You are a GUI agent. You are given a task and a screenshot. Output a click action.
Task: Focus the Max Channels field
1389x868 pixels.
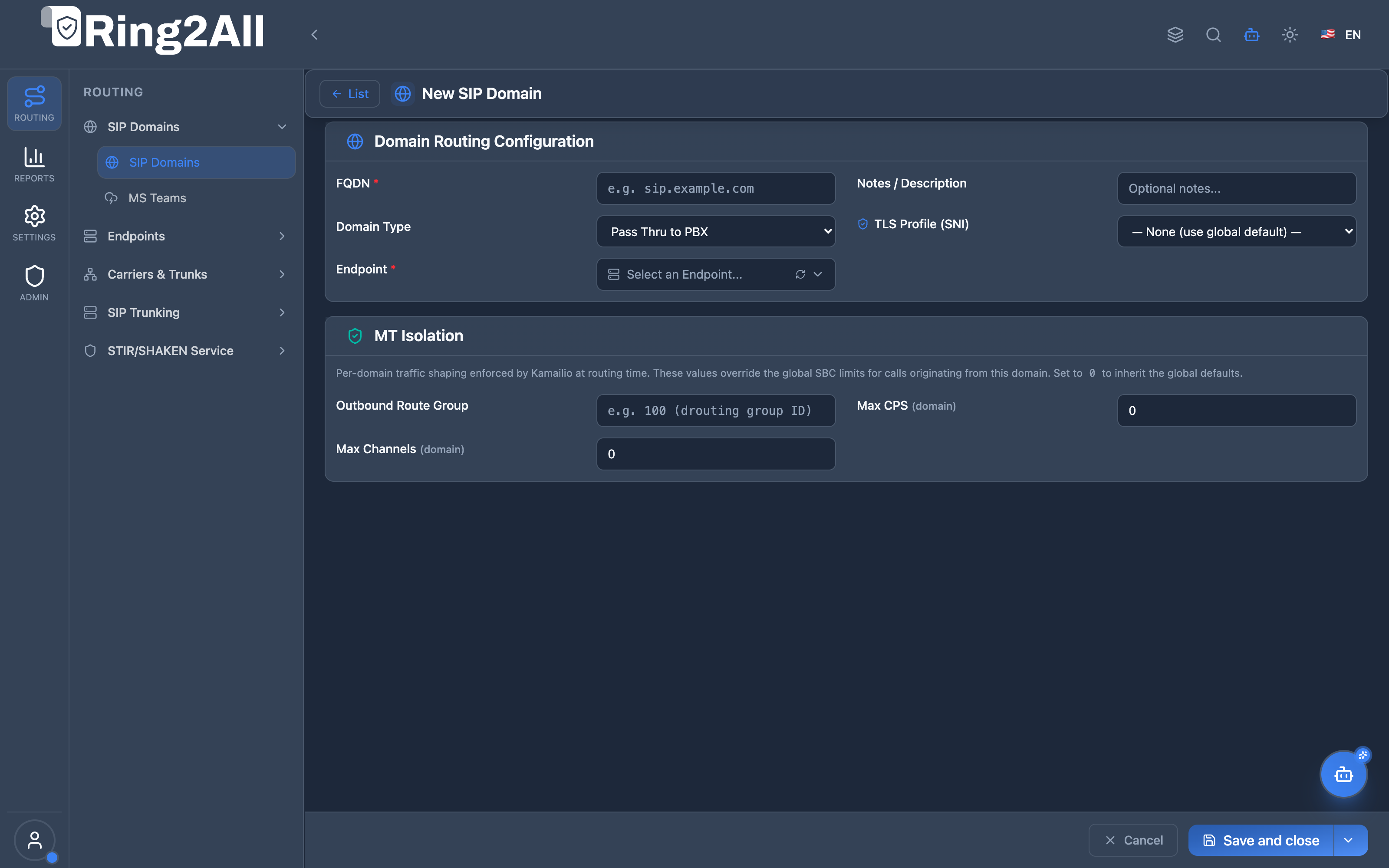pos(716,454)
